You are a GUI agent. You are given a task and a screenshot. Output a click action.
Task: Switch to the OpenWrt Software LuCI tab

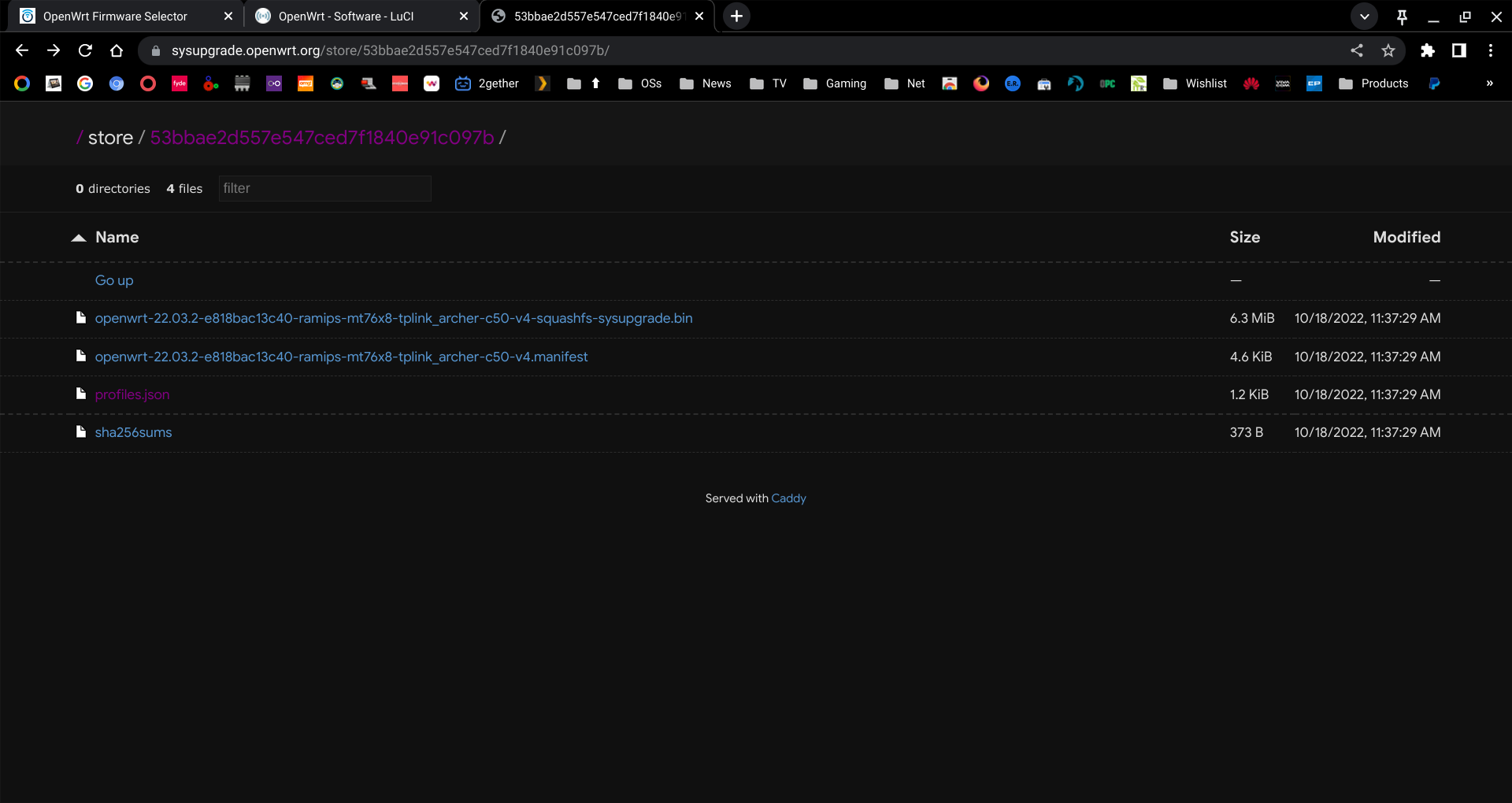point(346,16)
